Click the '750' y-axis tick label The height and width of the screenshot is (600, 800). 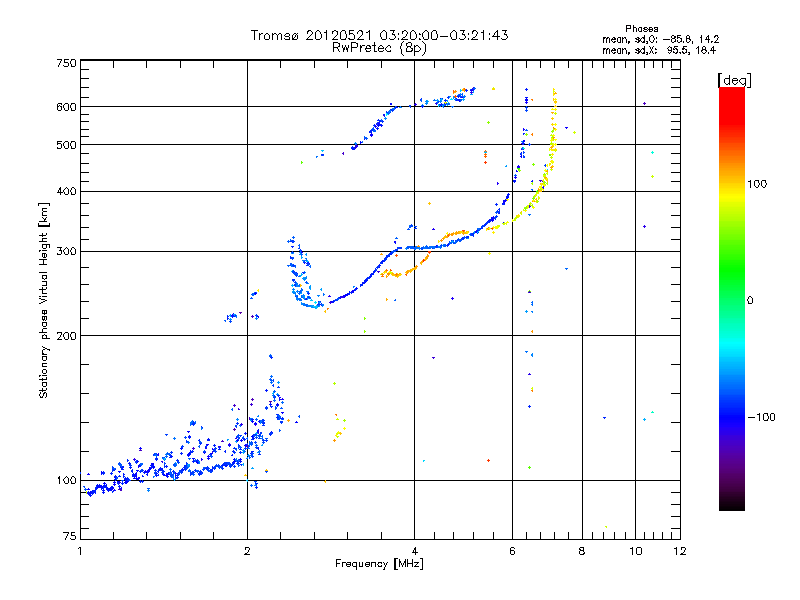pos(67,63)
